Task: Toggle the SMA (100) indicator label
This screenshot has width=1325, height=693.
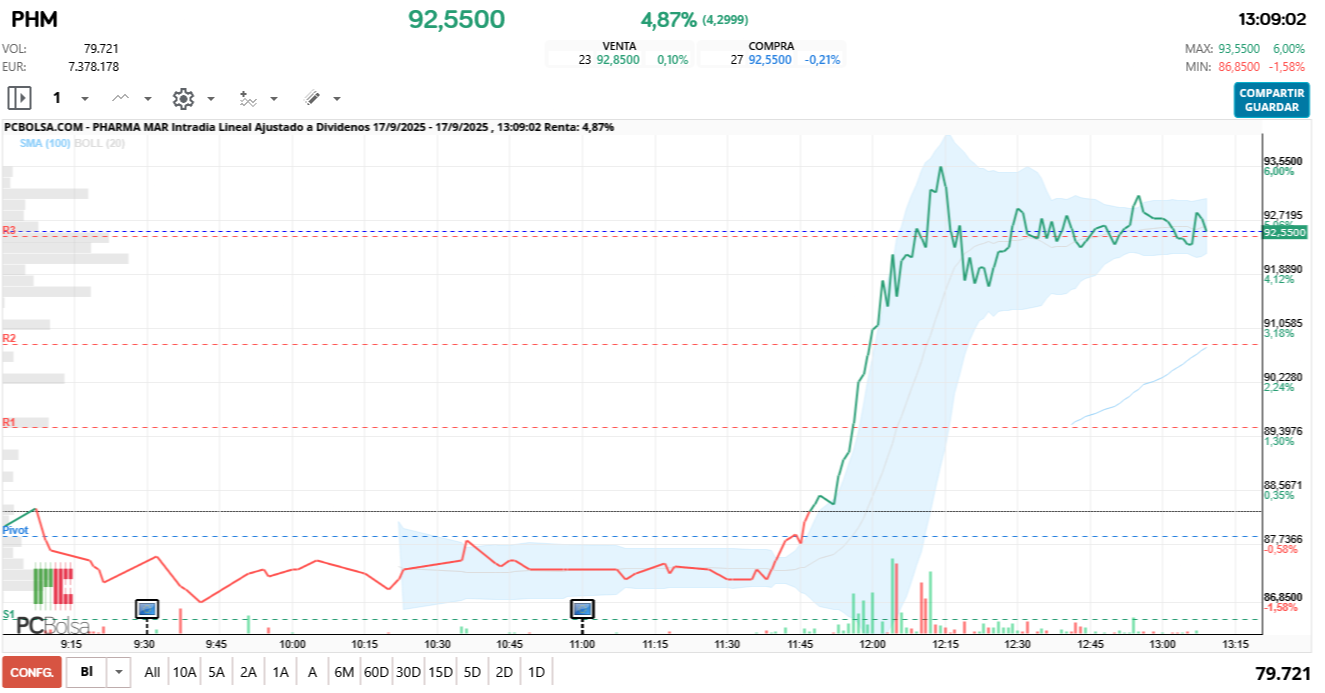Action: click(45, 144)
